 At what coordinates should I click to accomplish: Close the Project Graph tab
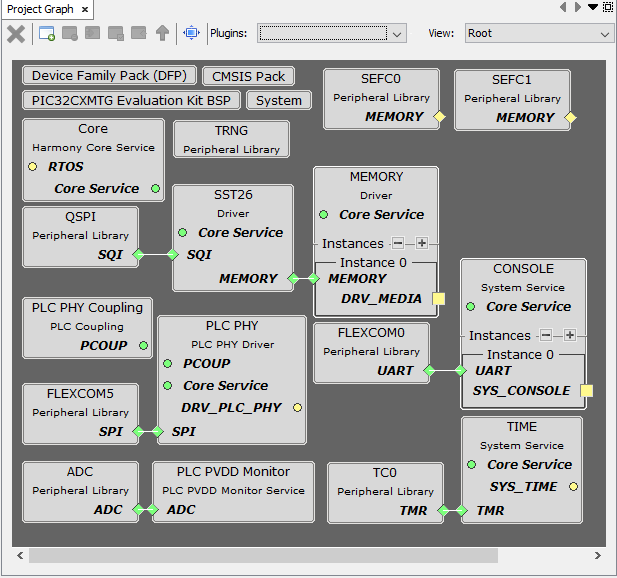point(85,10)
